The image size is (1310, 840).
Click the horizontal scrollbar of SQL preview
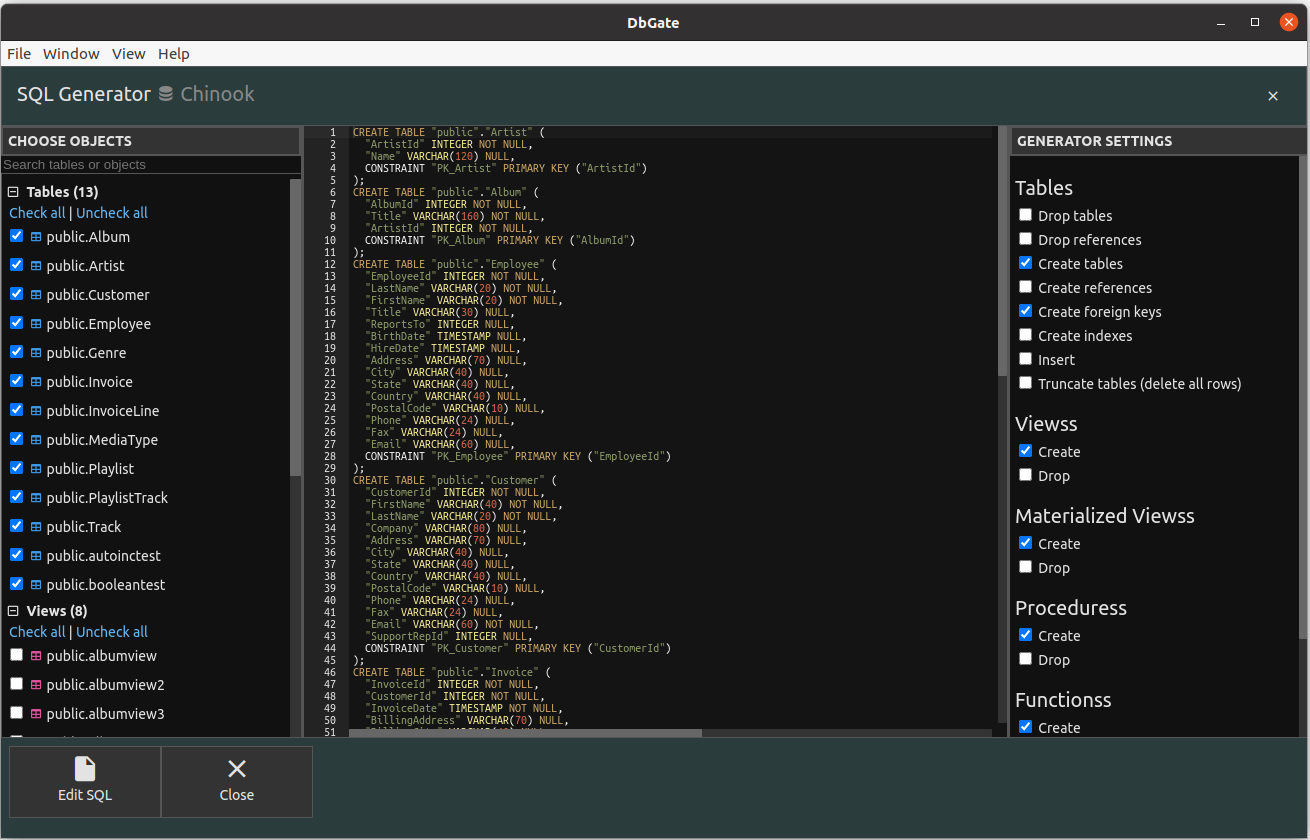click(525, 733)
